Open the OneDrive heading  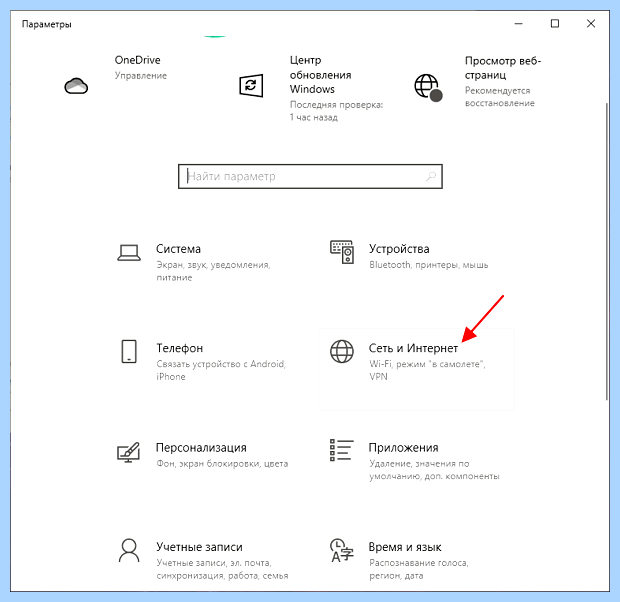point(138,60)
